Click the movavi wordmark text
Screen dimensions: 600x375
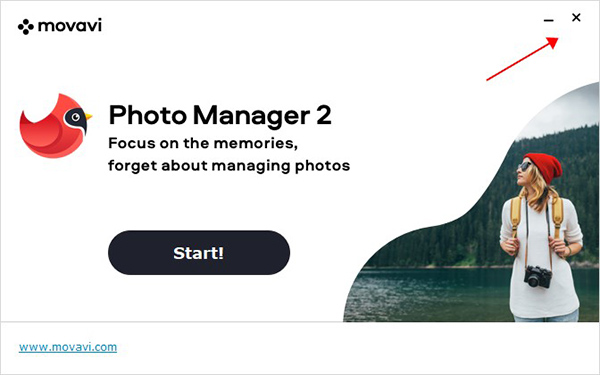[70, 26]
